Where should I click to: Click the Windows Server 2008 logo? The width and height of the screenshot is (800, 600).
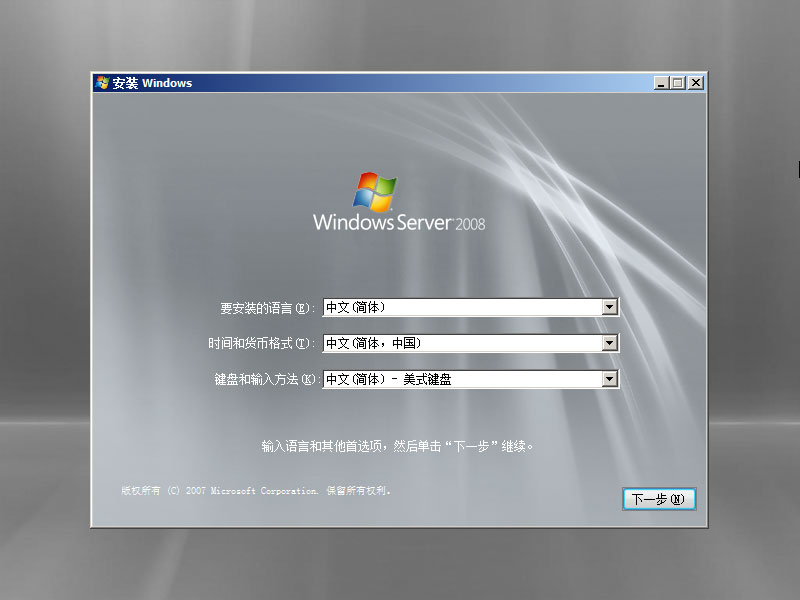tap(399, 202)
